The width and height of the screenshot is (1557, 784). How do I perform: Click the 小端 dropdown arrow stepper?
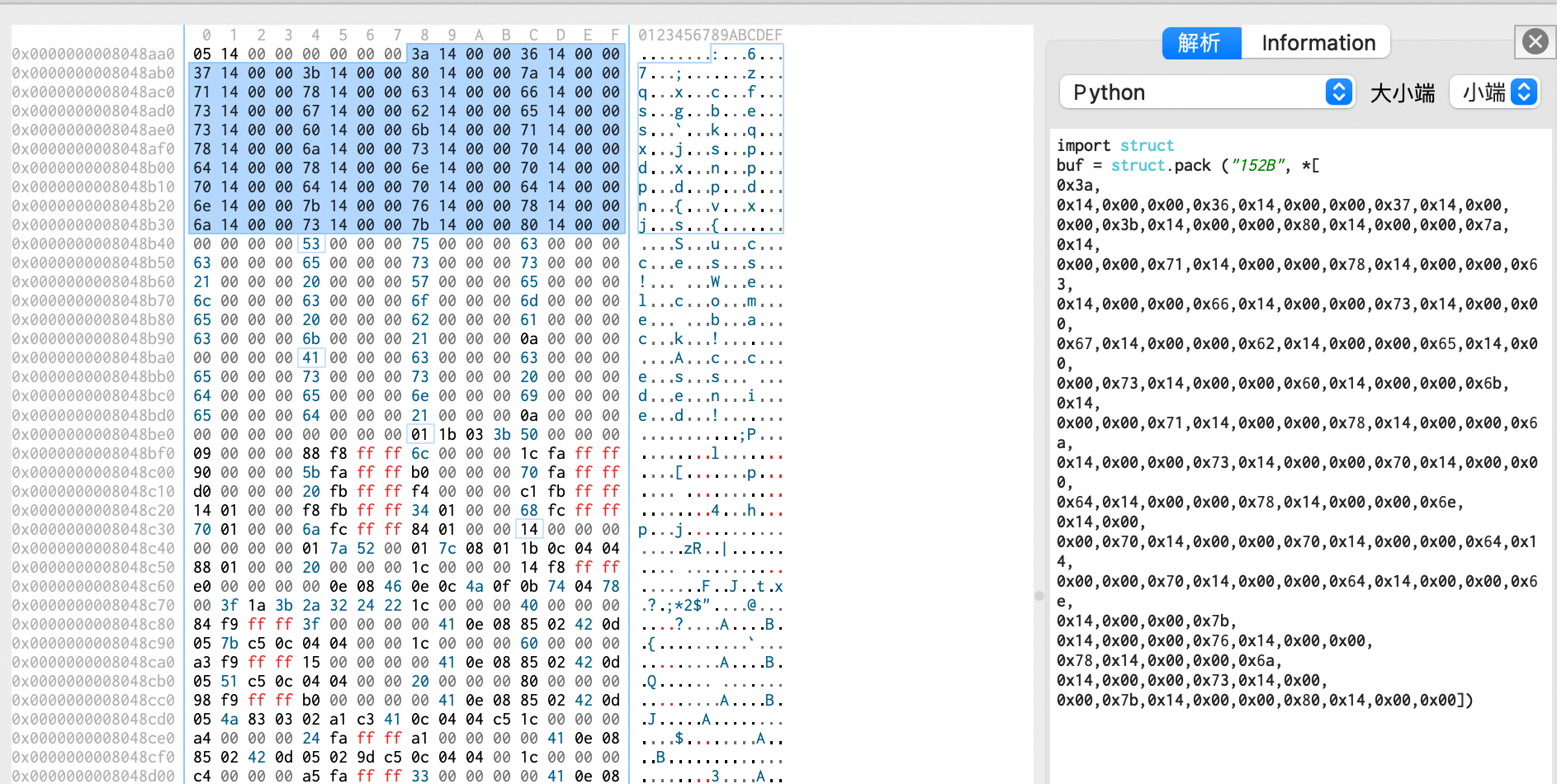coord(1524,92)
